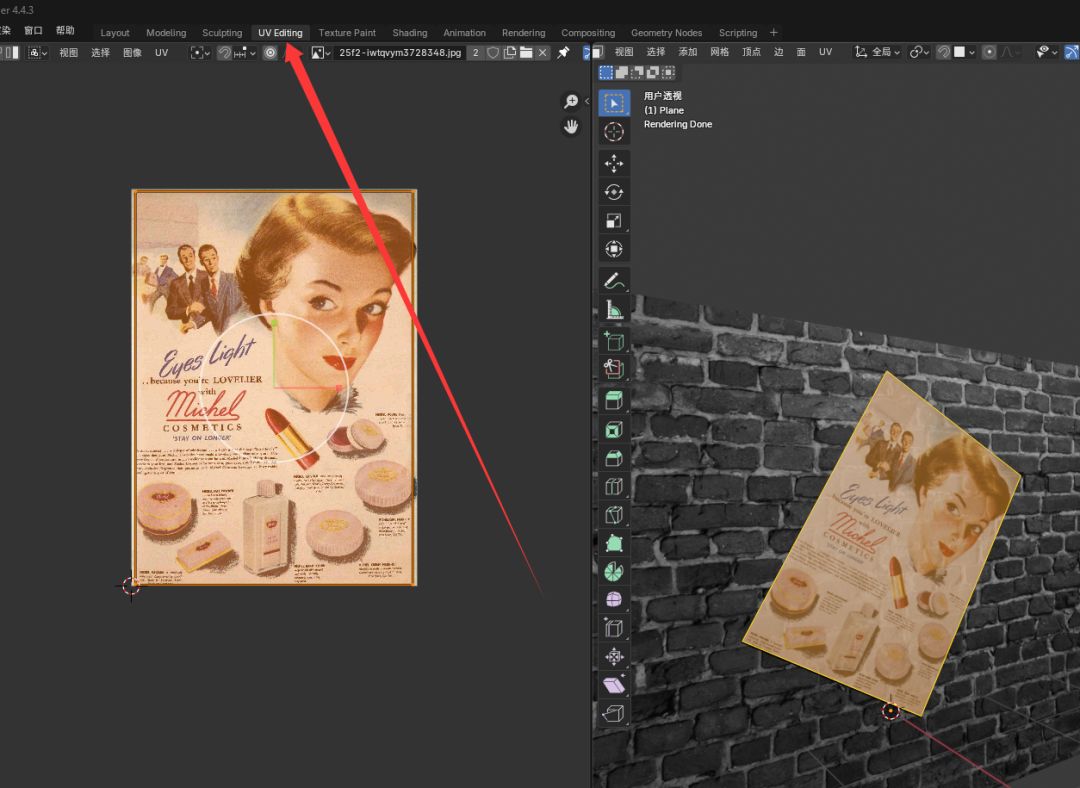This screenshot has height=788, width=1080.
Task: Select the Measure tool
Action: pos(614,310)
